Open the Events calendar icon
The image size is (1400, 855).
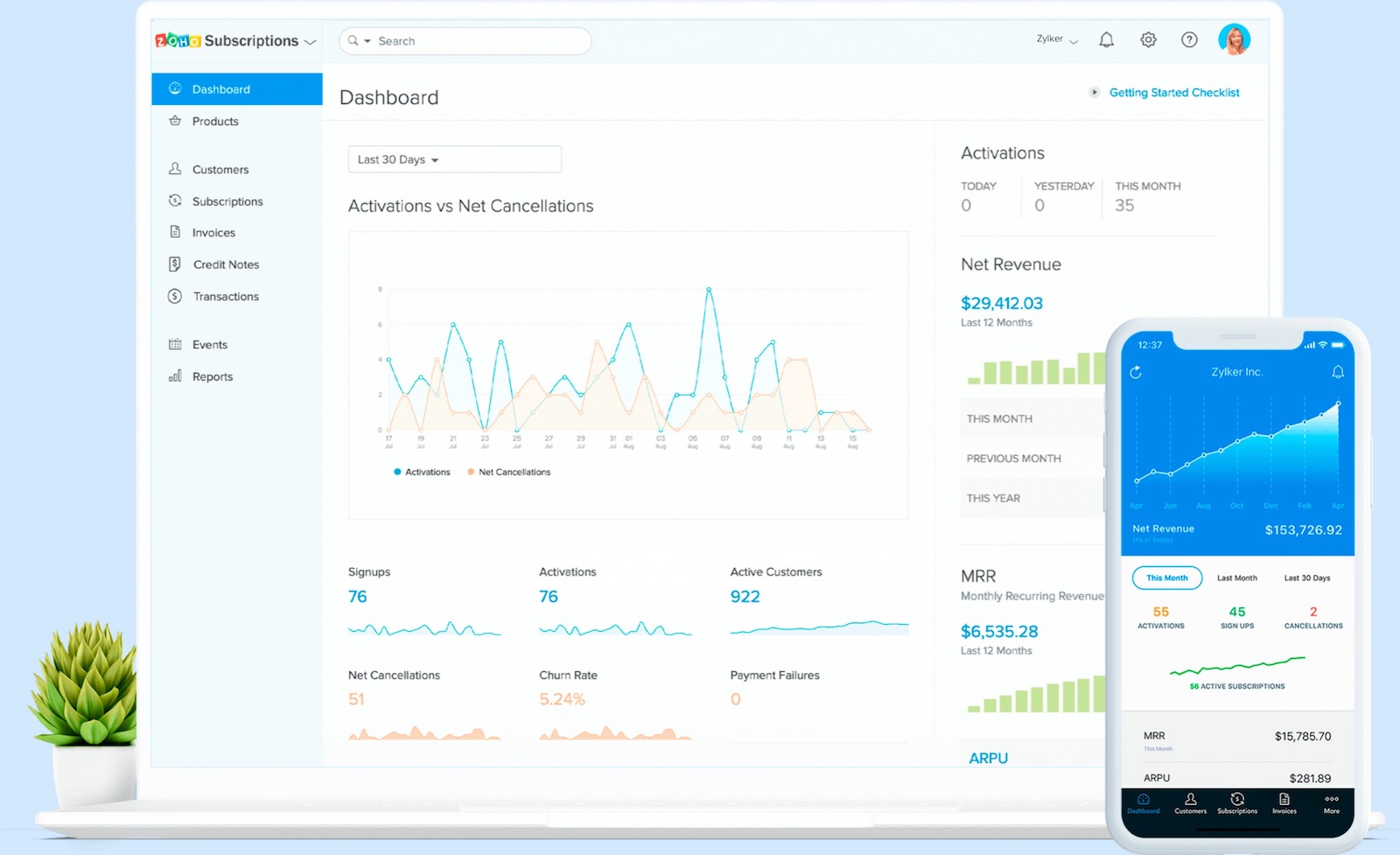[174, 344]
